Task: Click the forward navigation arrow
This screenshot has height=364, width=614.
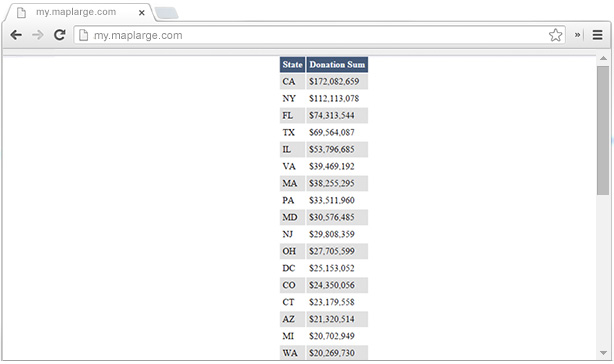Action: click(x=38, y=35)
